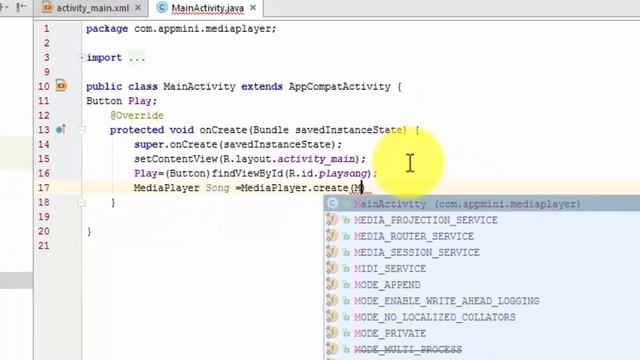Click the class icon beside MainActivity suggestion
640x360 pixels.
[333, 203]
